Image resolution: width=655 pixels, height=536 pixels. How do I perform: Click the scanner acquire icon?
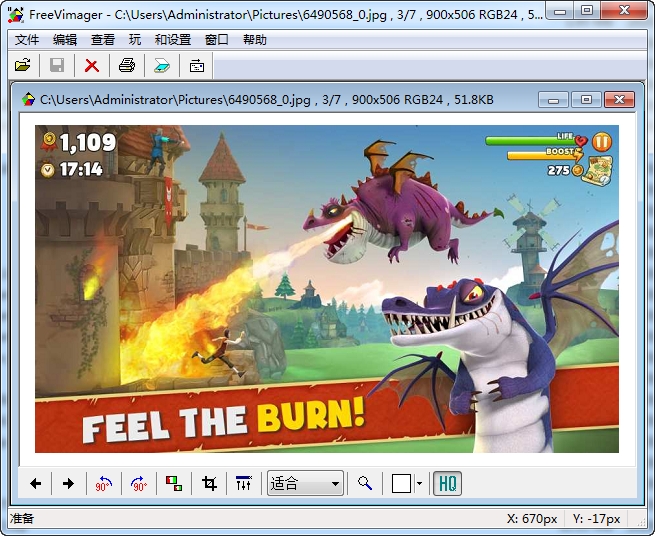[161, 66]
